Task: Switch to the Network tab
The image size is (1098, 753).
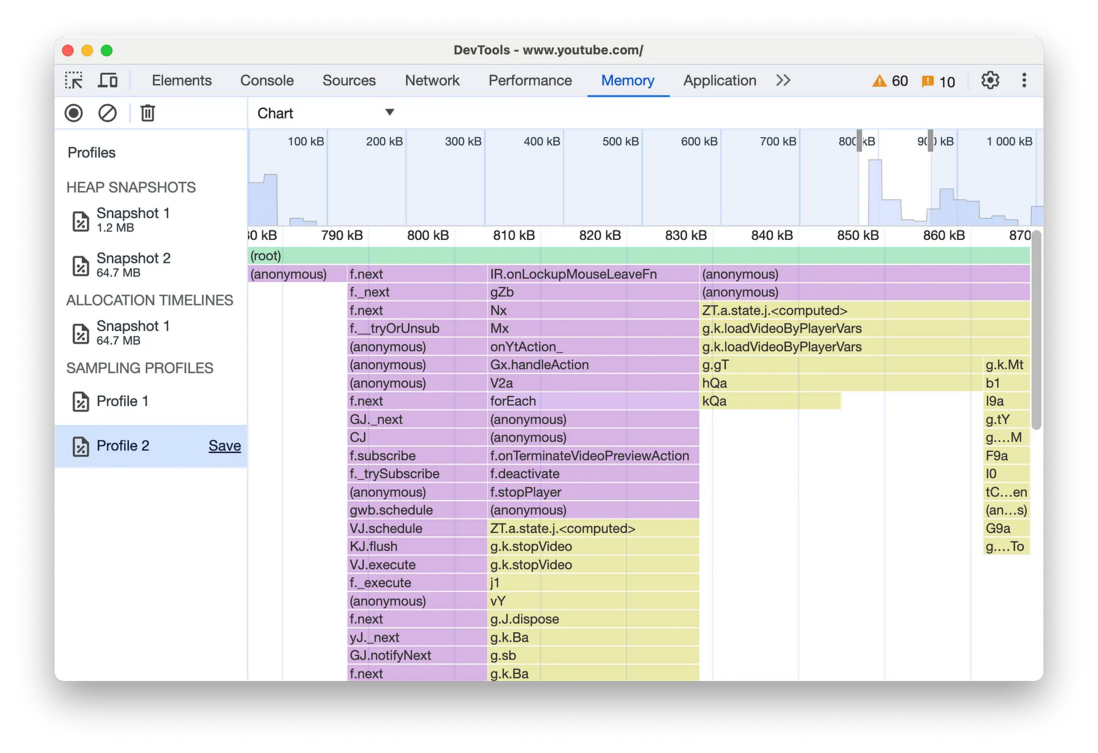Action: (432, 81)
